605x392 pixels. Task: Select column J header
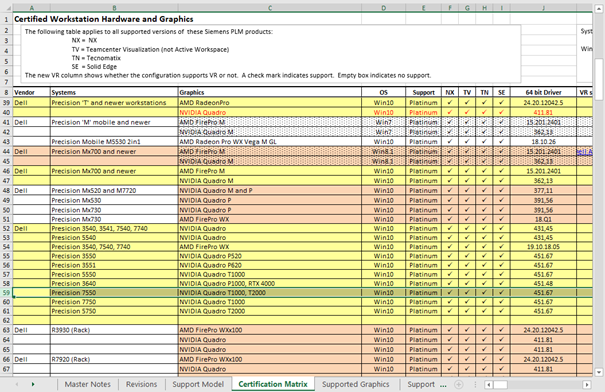(543, 8)
